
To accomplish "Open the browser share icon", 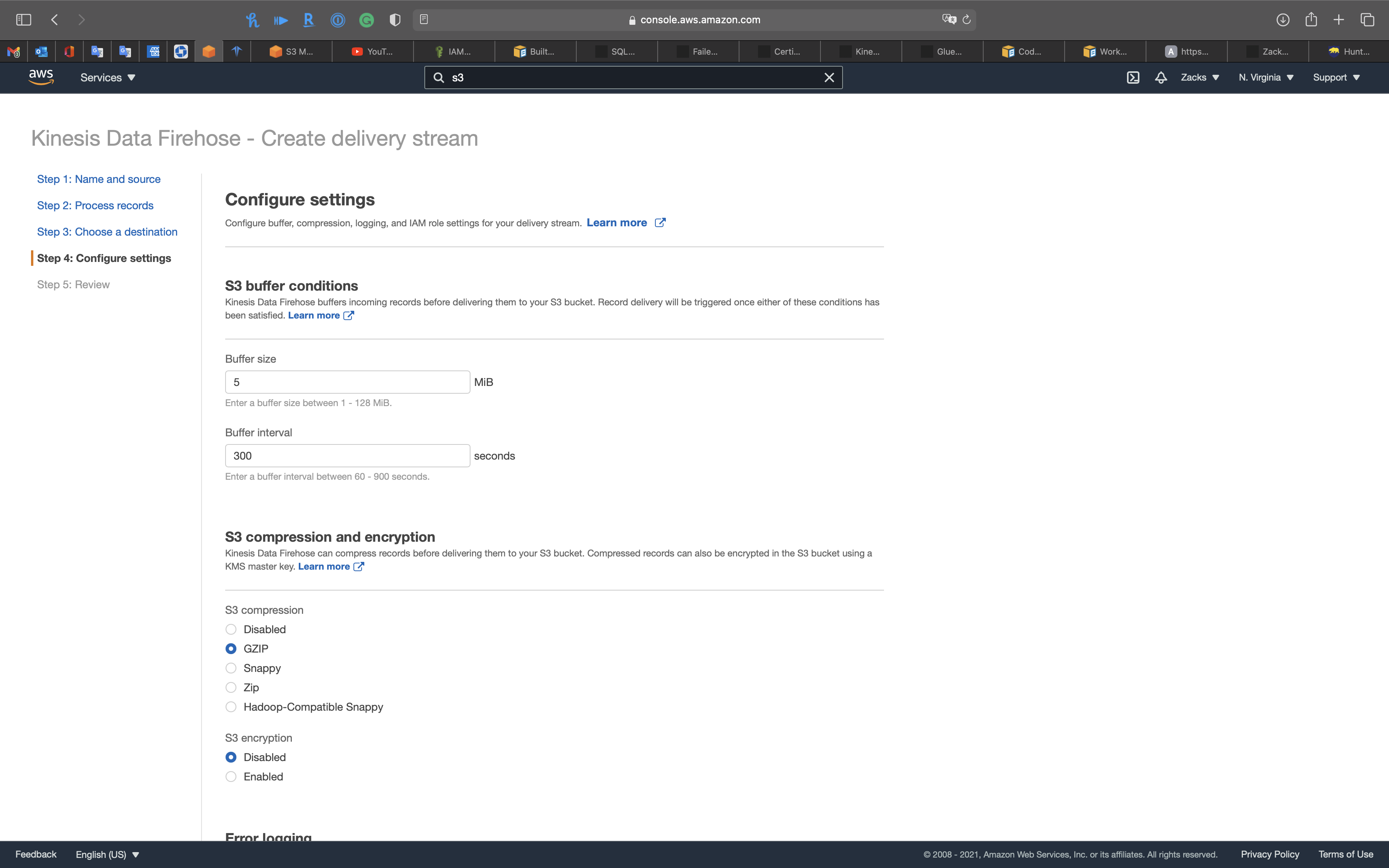I will tap(1311, 19).
